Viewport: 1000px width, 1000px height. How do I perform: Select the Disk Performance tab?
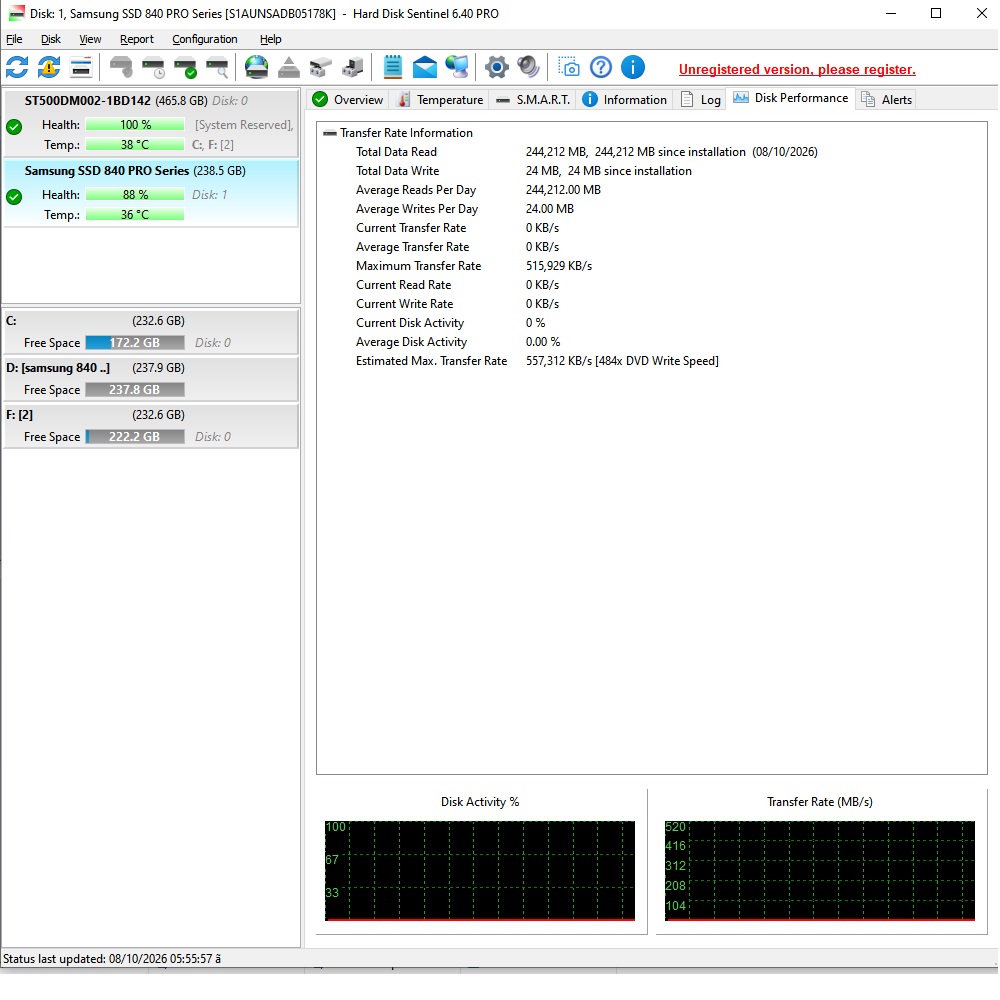(791, 98)
